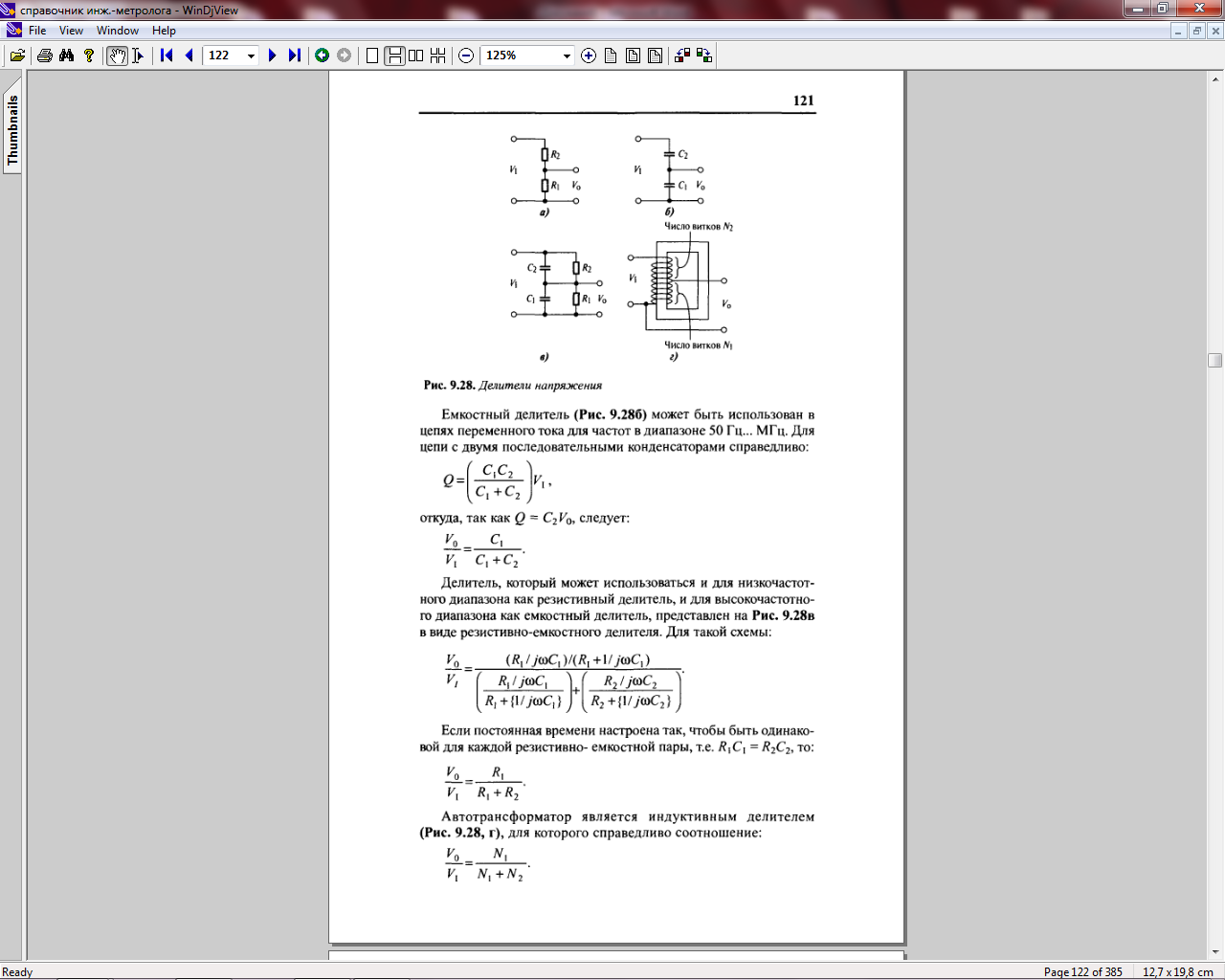The image size is (1225, 980).
Task: Open the Thumbnails side tab
Action: pos(12,131)
